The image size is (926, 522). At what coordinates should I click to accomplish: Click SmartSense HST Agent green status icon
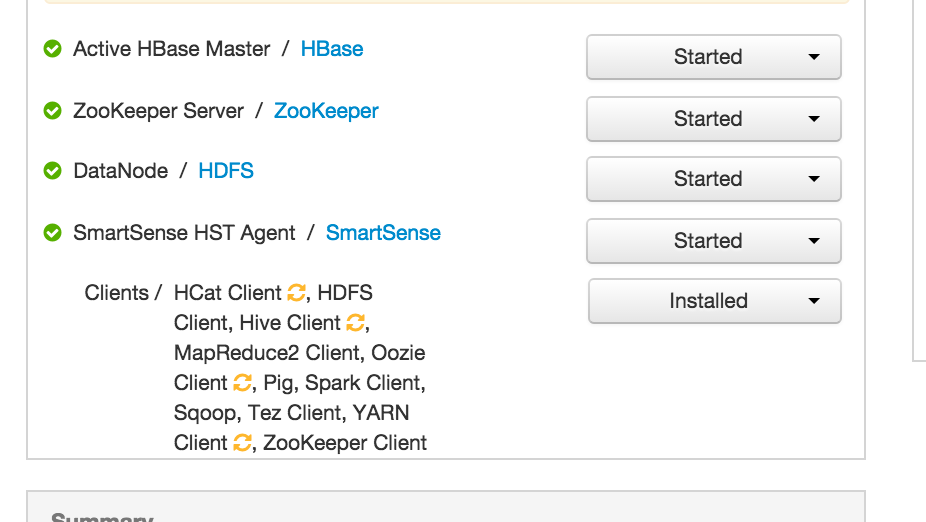(53, 233)
